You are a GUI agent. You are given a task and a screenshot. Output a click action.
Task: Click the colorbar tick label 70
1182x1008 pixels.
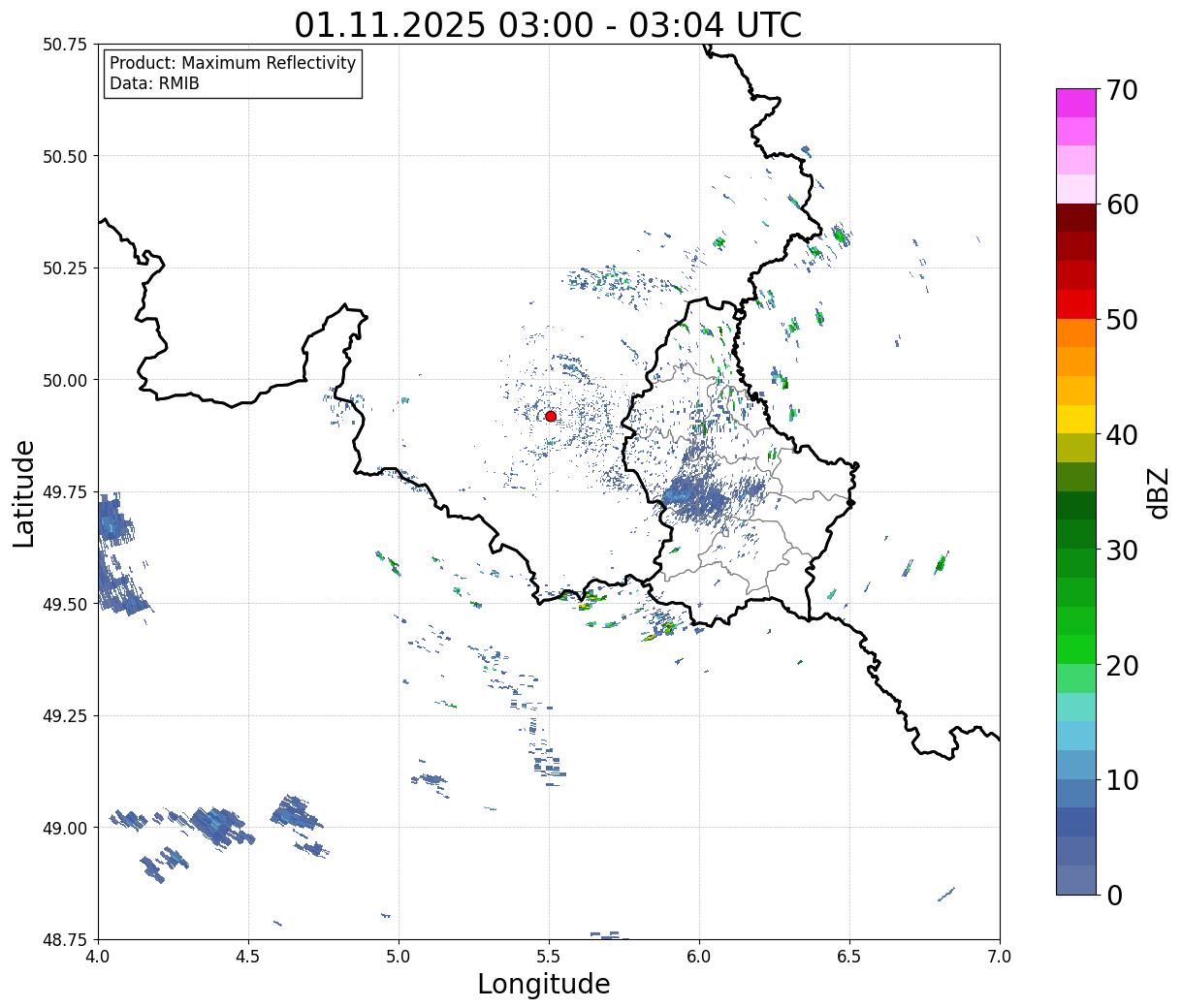[x=1121, y=90]
